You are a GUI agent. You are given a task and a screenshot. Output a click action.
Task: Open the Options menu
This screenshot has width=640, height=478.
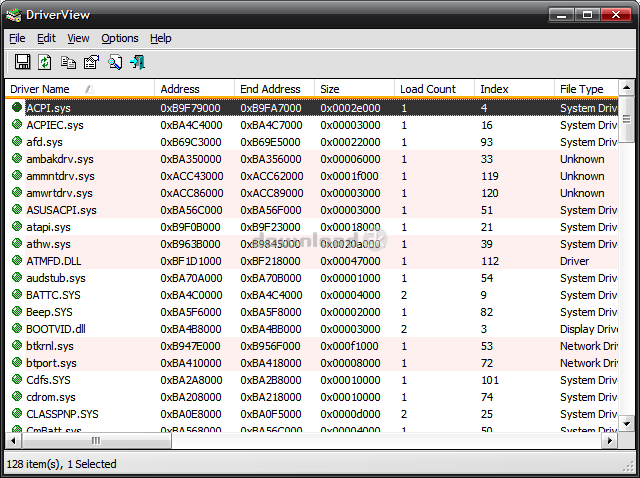(120, 38)
